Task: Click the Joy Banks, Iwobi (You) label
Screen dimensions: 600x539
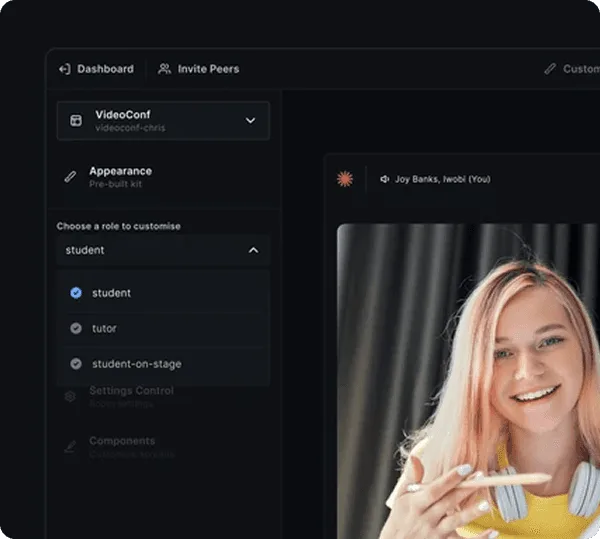Action: pyautogui.click(x=442, y=179)
